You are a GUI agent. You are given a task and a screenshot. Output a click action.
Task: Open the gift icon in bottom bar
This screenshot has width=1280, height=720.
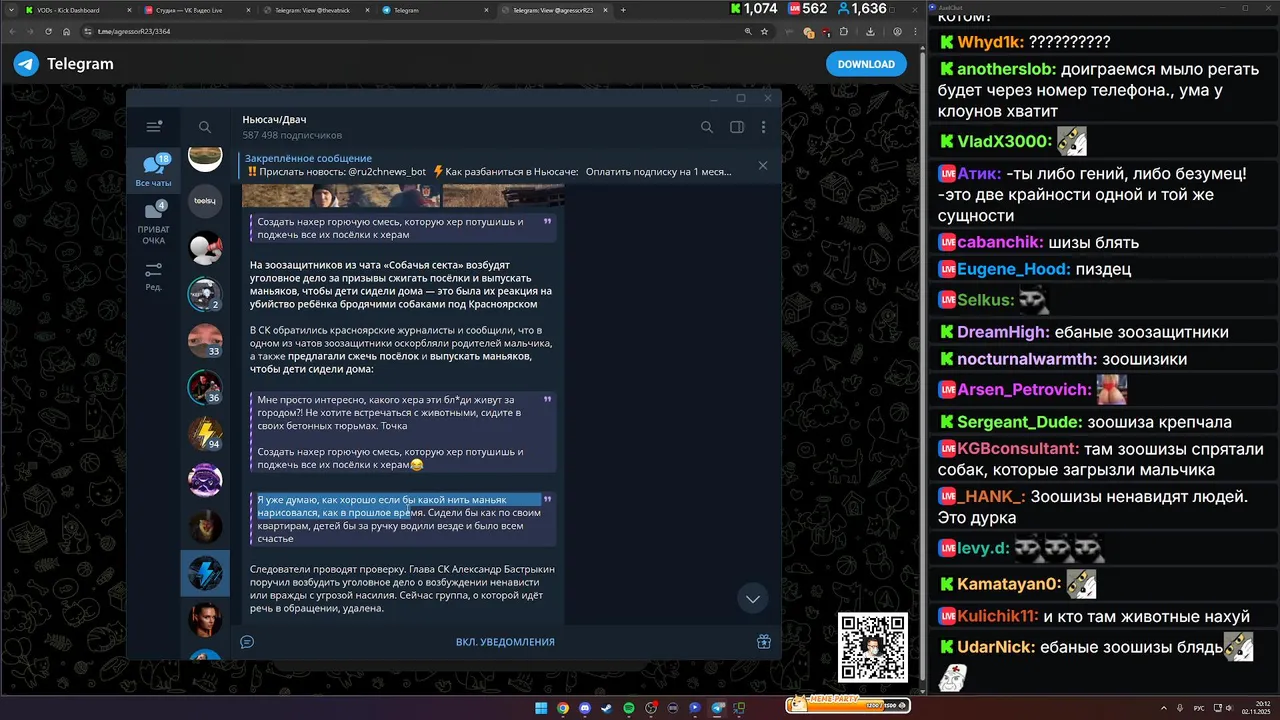tap(763, 642)
